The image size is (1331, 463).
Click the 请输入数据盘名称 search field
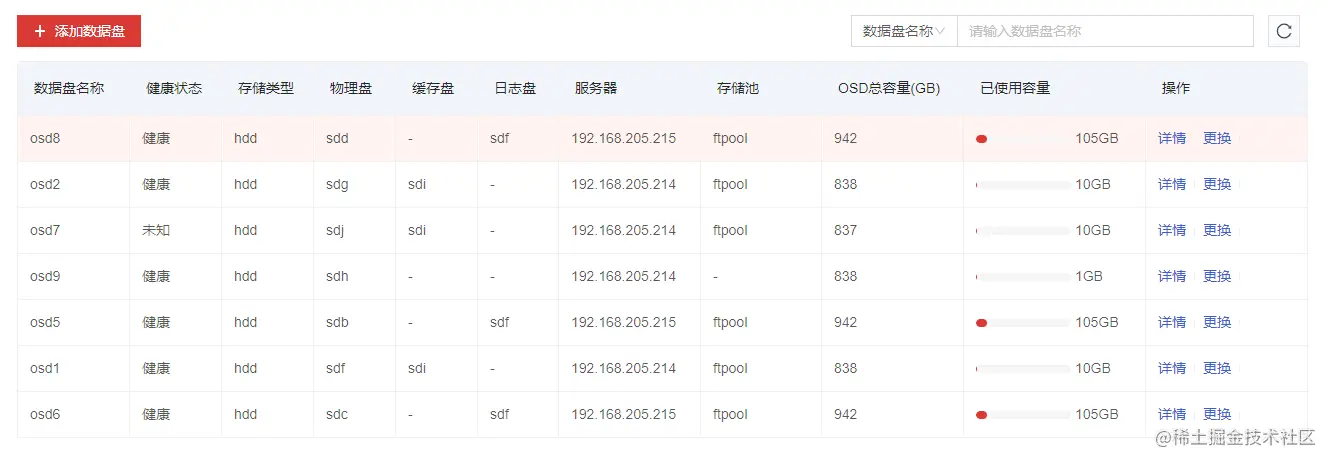[x=1105, y=31]
